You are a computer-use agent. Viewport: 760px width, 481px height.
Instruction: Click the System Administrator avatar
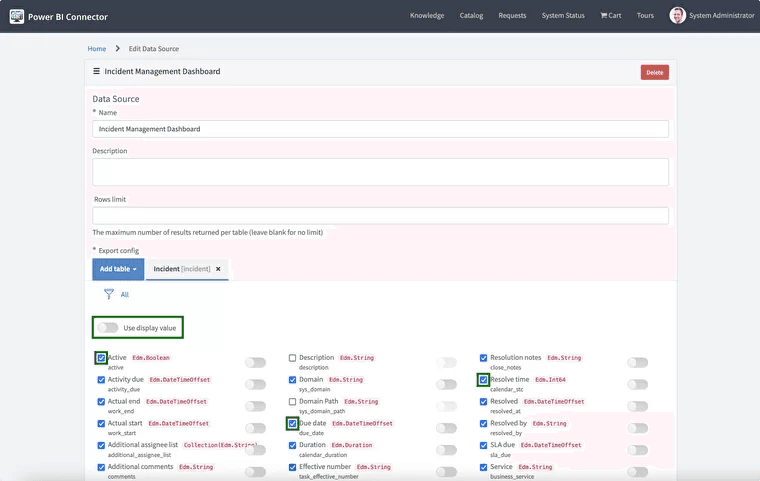point(677,16)
